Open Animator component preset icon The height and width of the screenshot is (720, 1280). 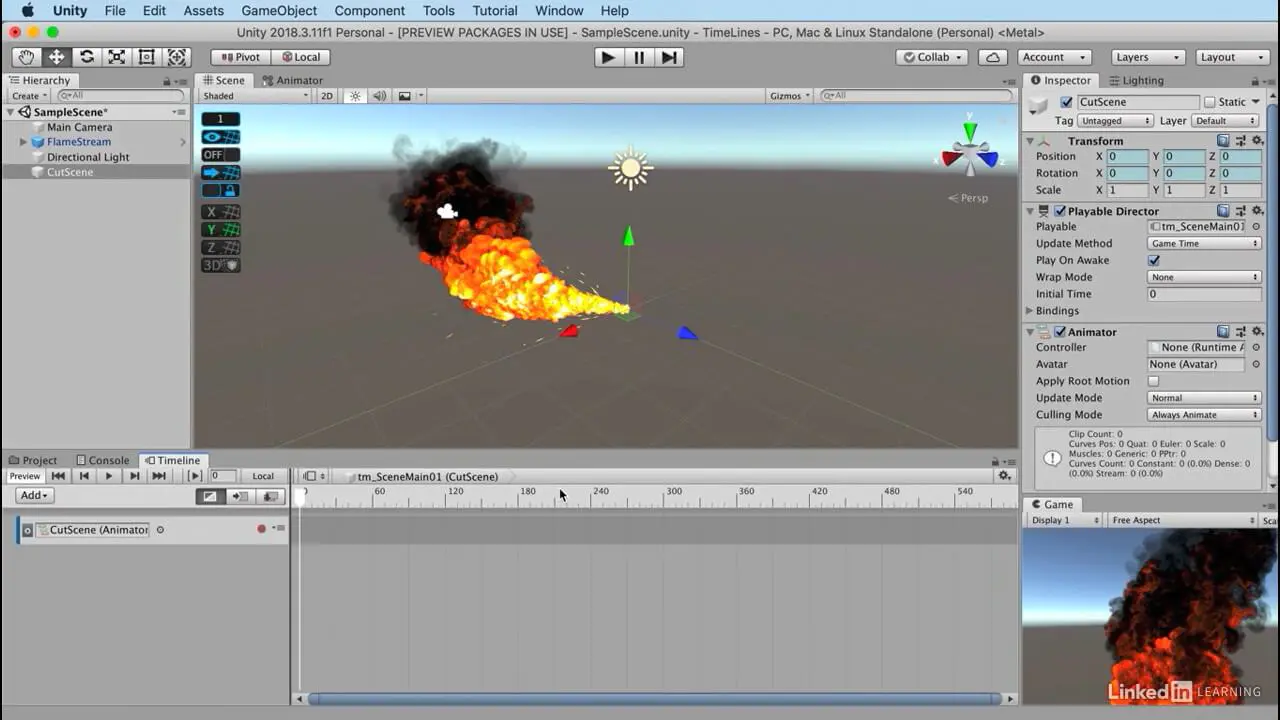(x=1241, y=331)
